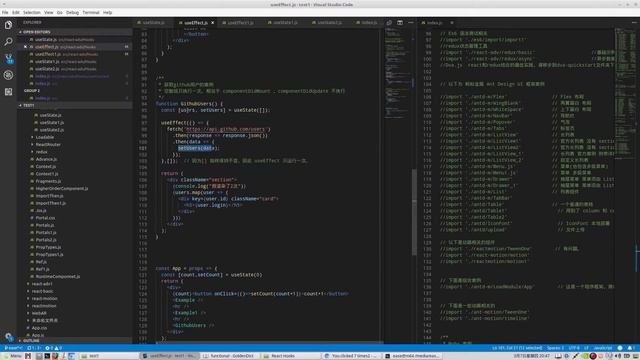Click the open changes icon in editor toolbar
This screenshot has width=640, height=360.
tap(389, 23)
